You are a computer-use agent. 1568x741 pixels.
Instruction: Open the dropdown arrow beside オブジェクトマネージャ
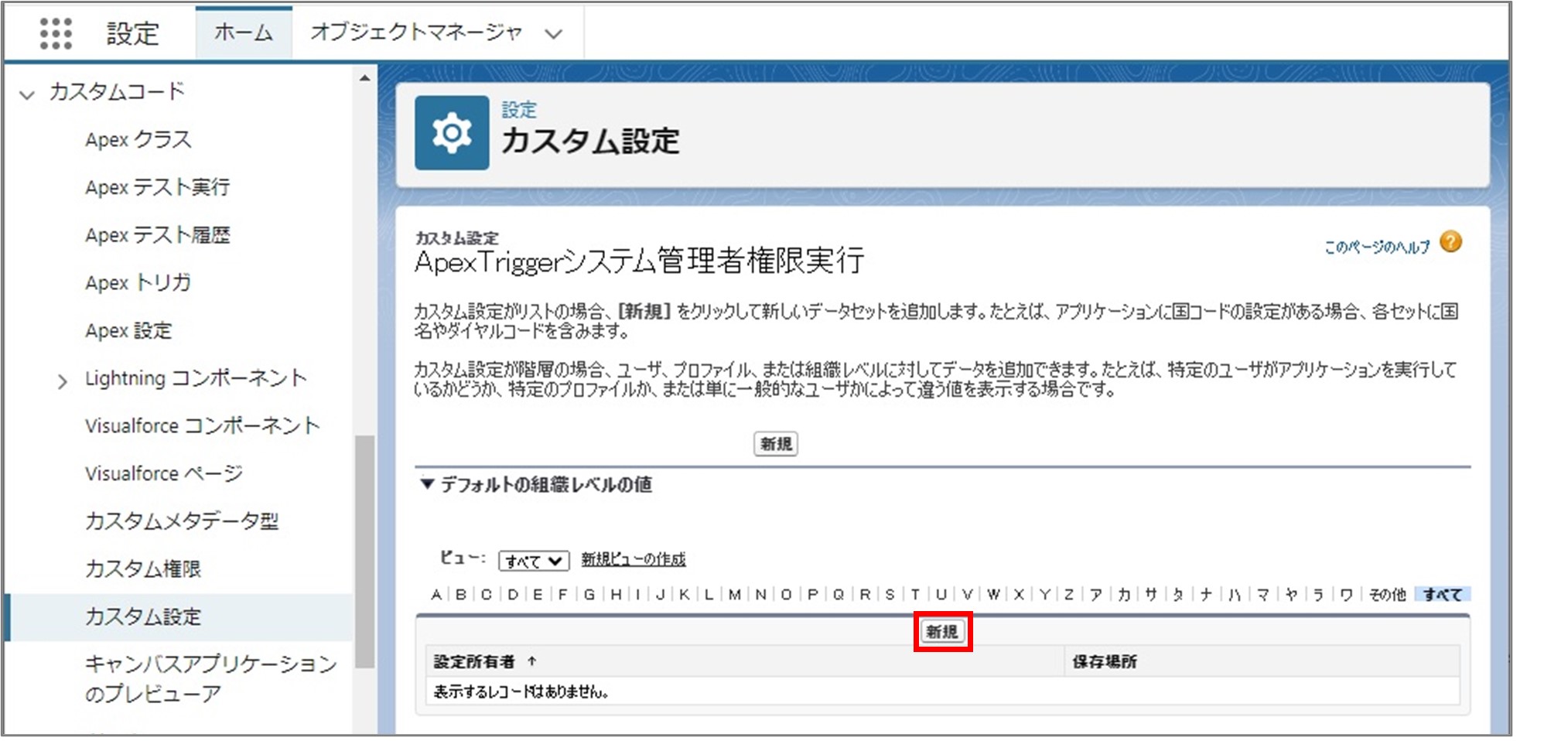point(553,34)
